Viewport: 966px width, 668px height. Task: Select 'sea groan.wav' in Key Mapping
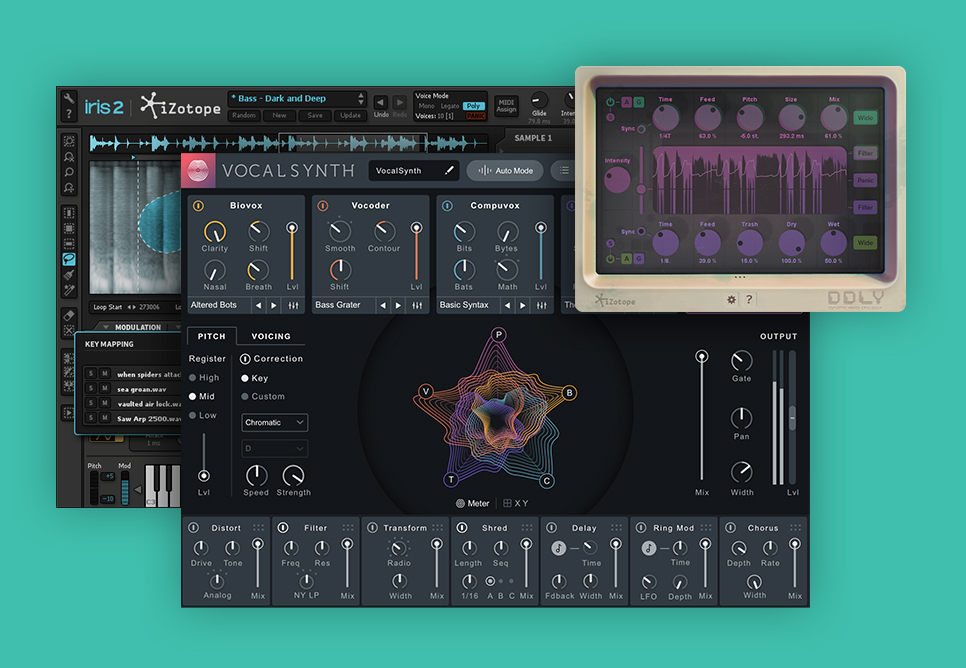tap(142, 389)
